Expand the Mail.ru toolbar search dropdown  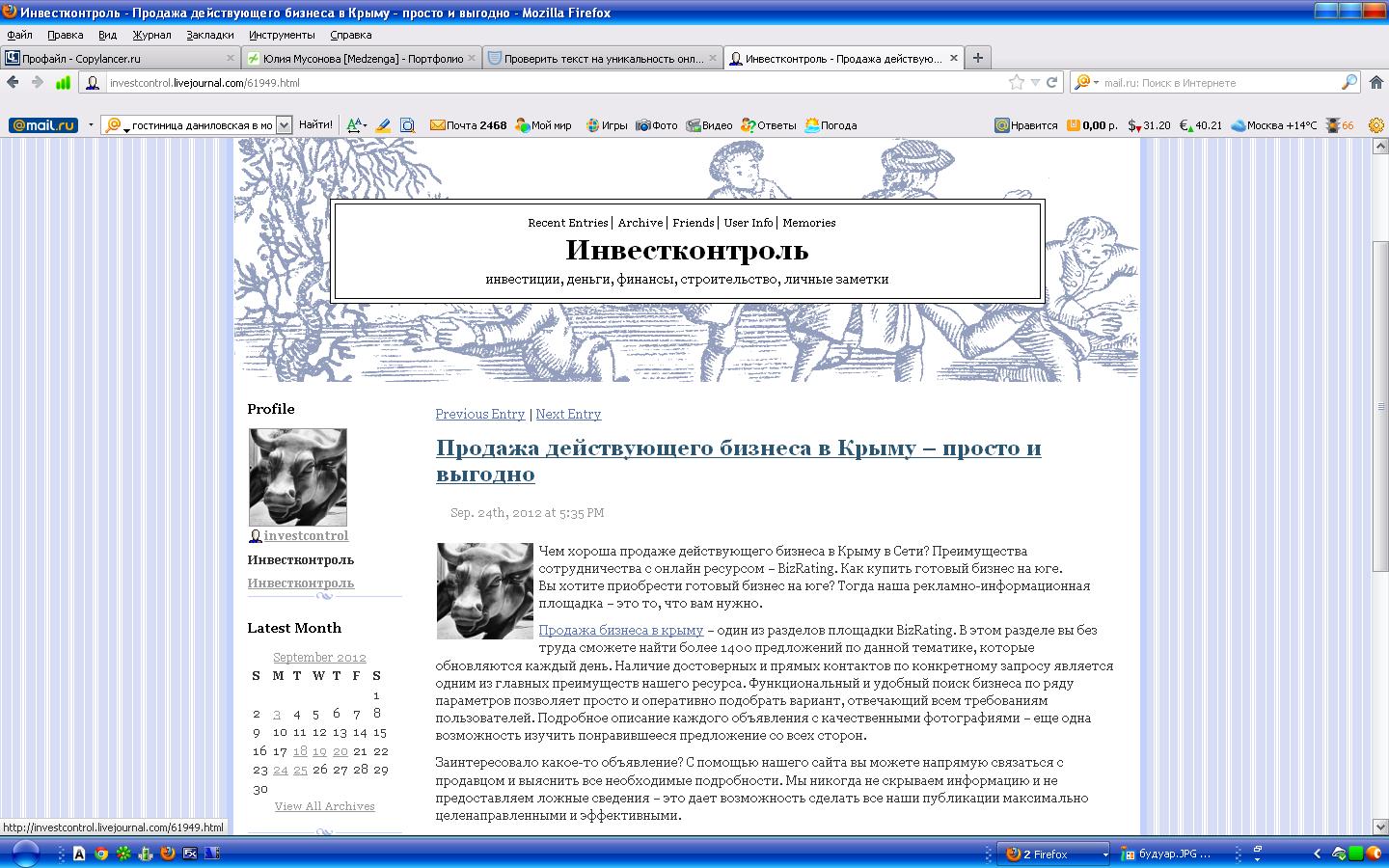[284, 125]
